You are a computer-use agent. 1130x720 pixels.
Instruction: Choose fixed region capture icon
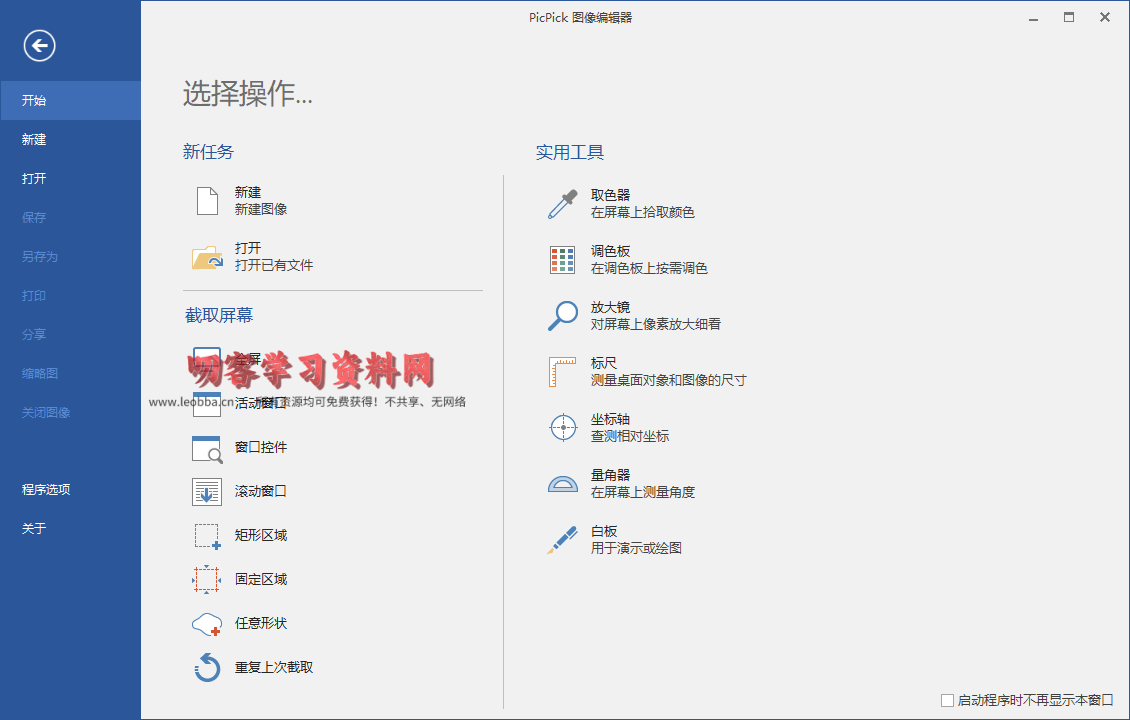click(207, 580)
